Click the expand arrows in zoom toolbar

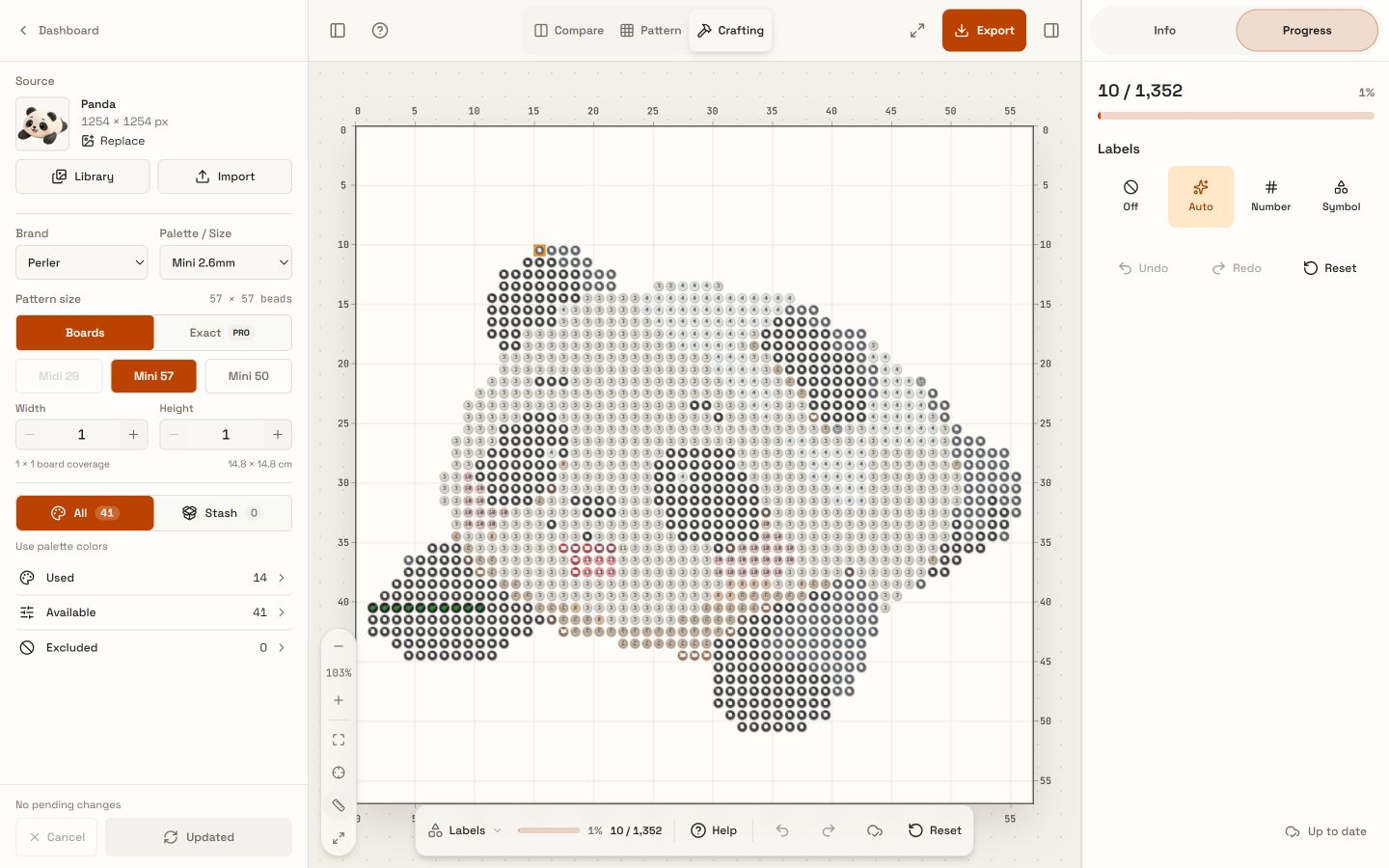(339, 838)
